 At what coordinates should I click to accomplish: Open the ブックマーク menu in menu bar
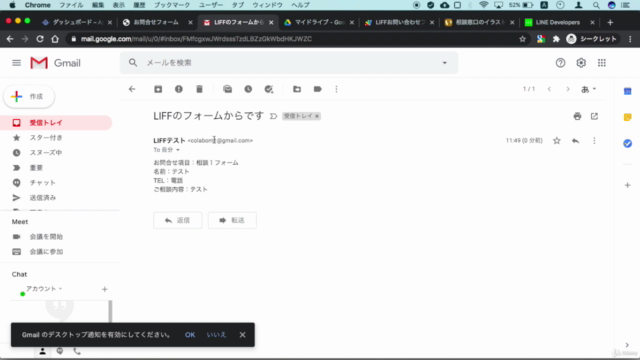click(172, 5)
